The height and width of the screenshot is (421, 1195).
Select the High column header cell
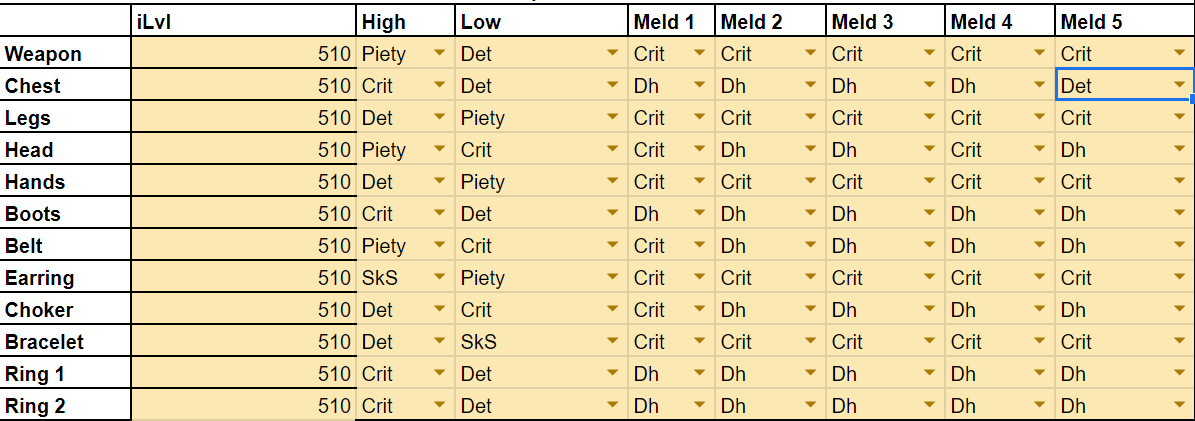coord(404,22)
